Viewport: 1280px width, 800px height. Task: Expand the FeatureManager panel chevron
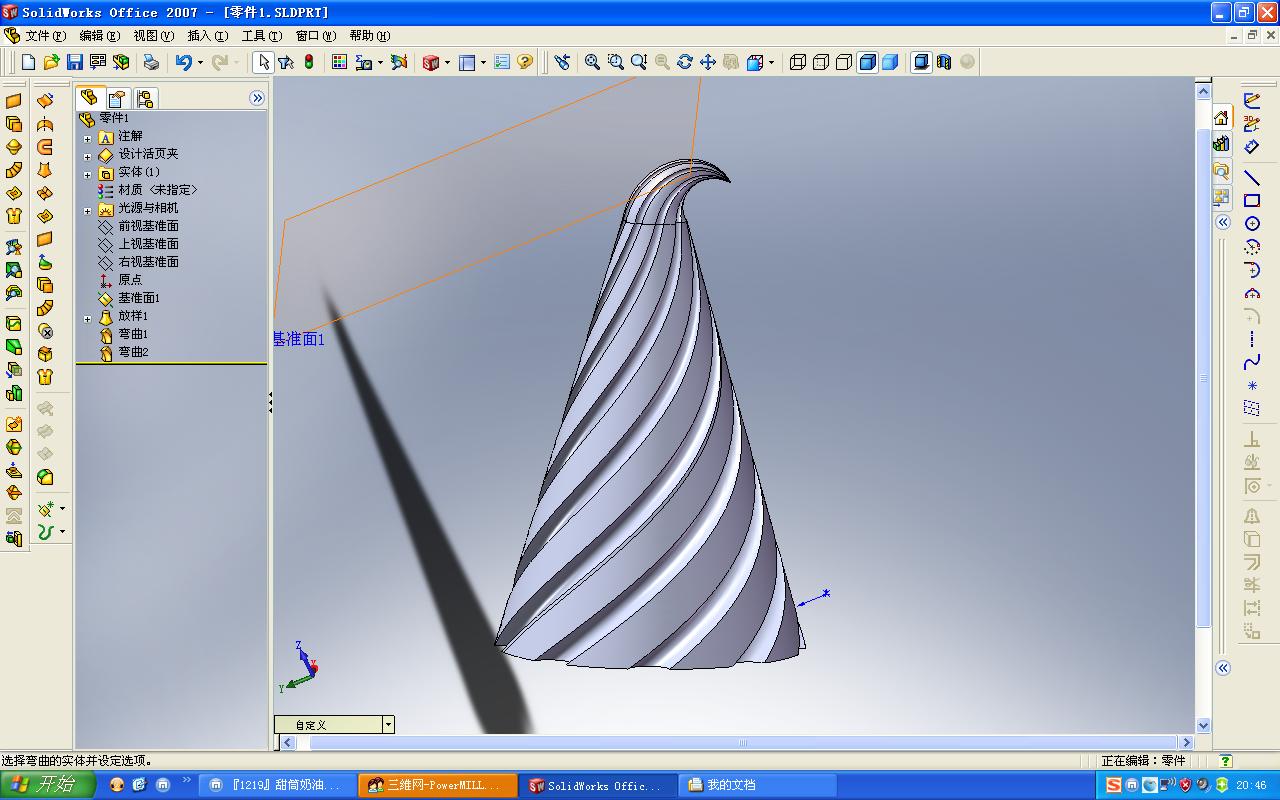(x=257, y=98)
